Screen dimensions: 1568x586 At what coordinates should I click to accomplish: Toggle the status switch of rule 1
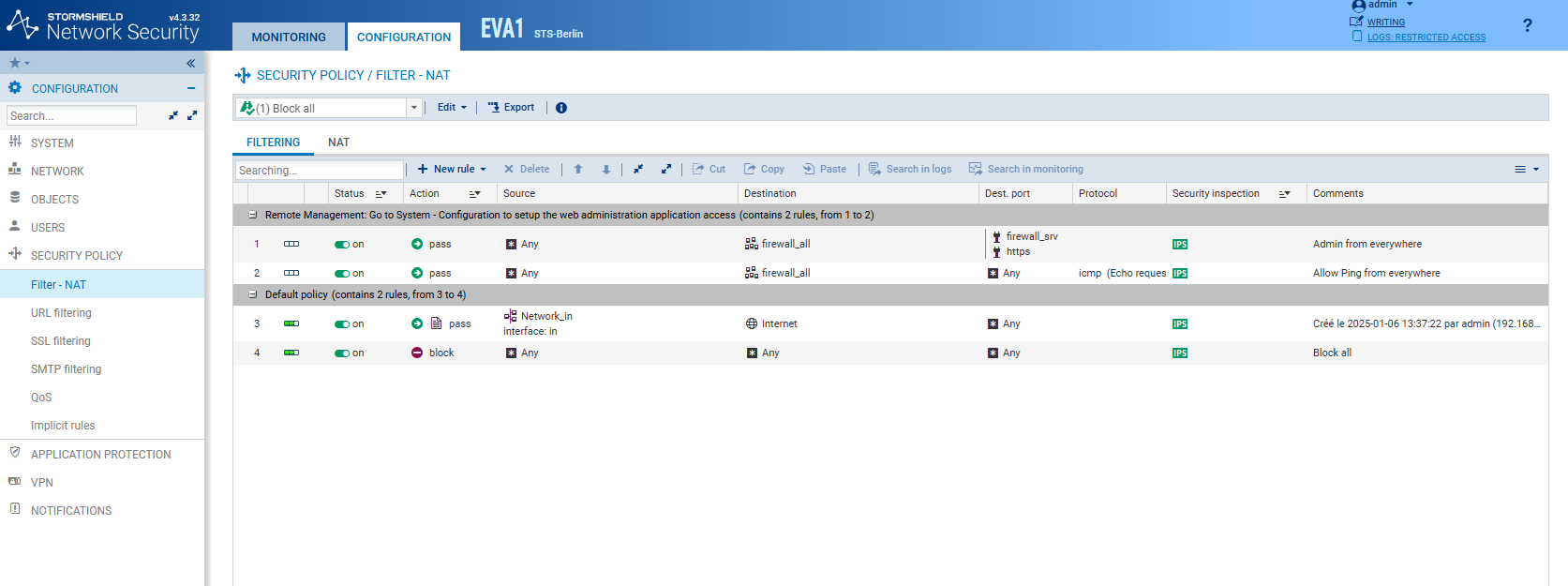342,245
